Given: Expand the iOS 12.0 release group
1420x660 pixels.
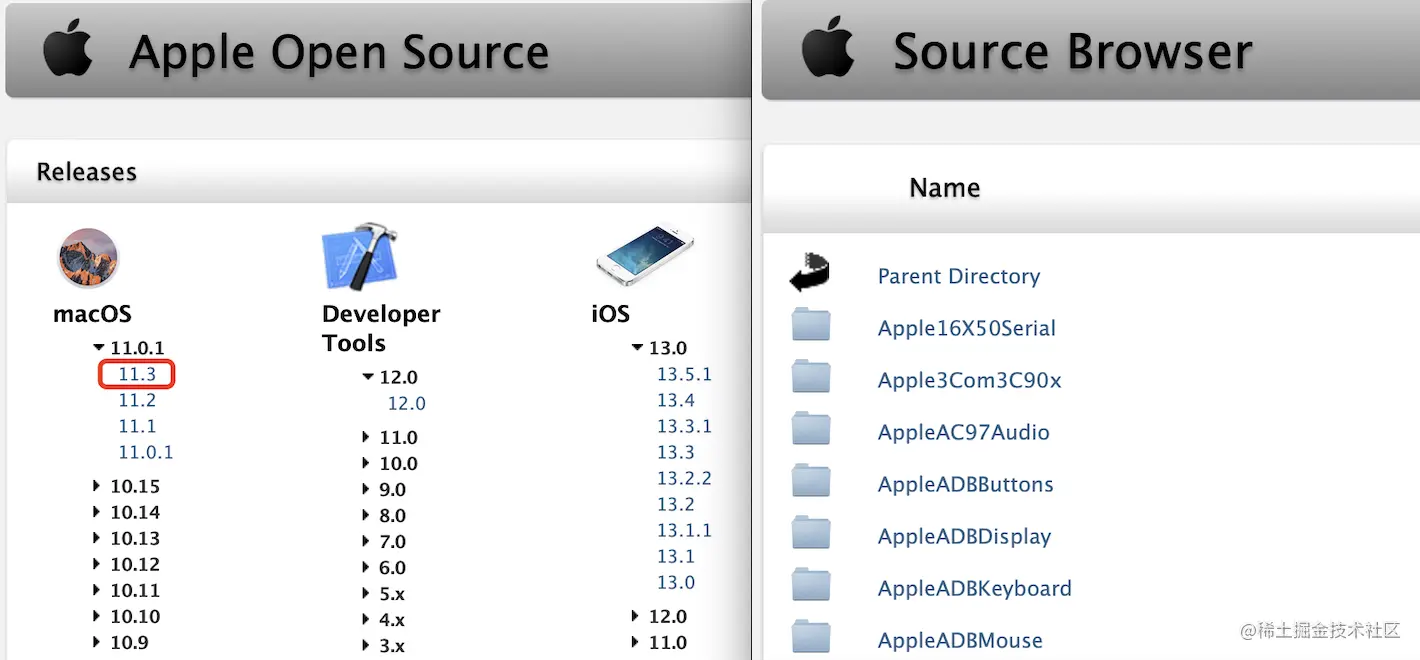Looking at the screenshot, I should (636, 616).
